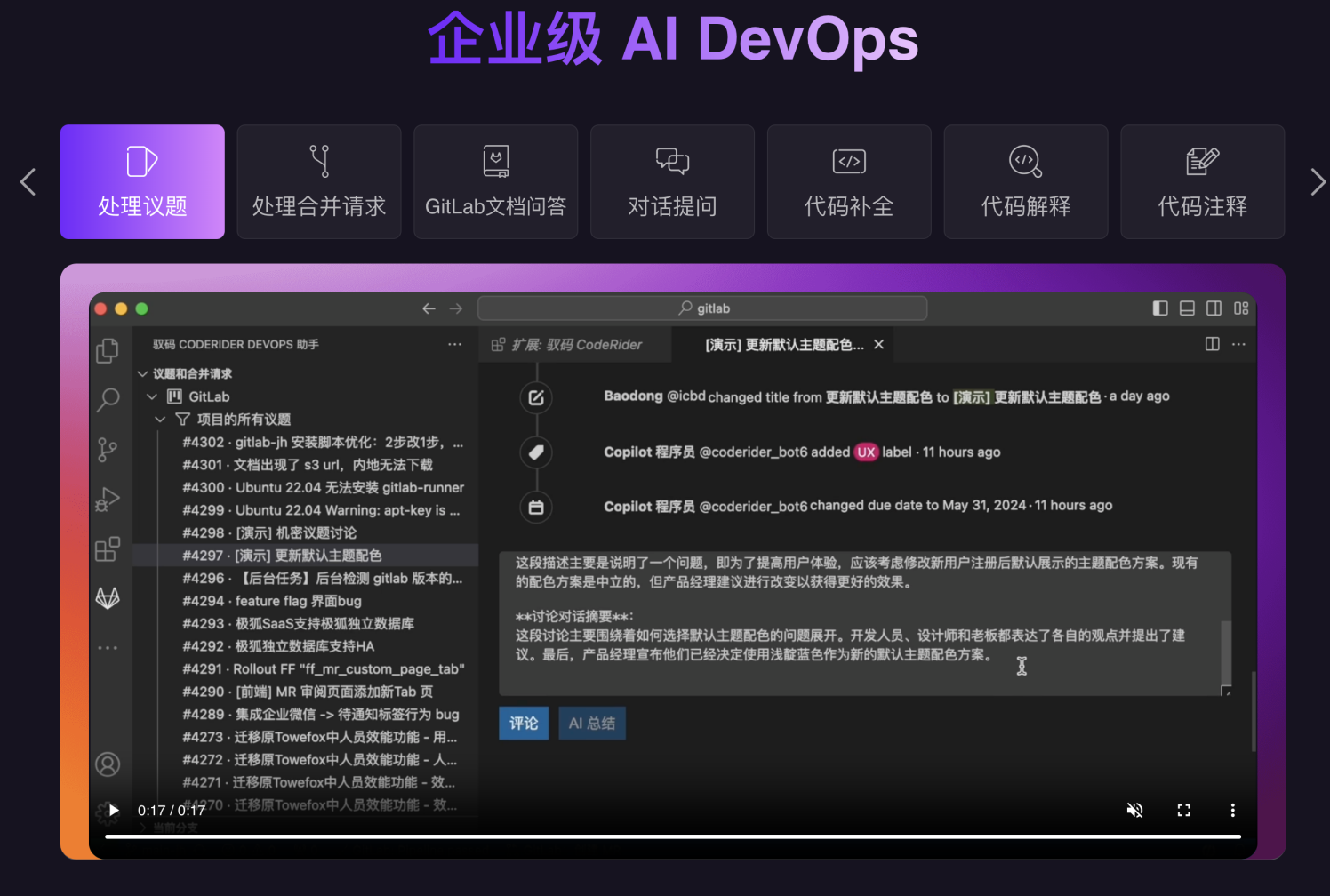Open Run and Debug icon
Viewport: 1330px width, 896px height.
[x=108, y=500]
